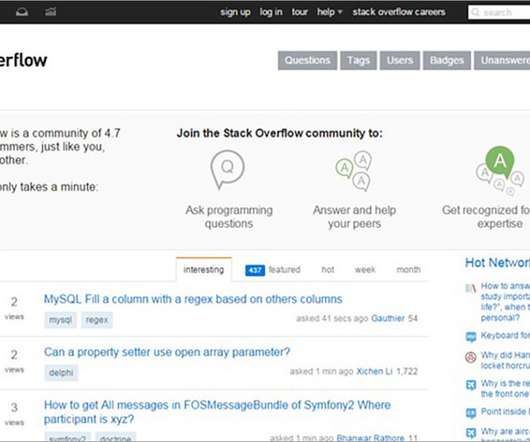Click site icon beside 'Point inside' question
The image size is (530, 442).
click(x=471, y=413)
